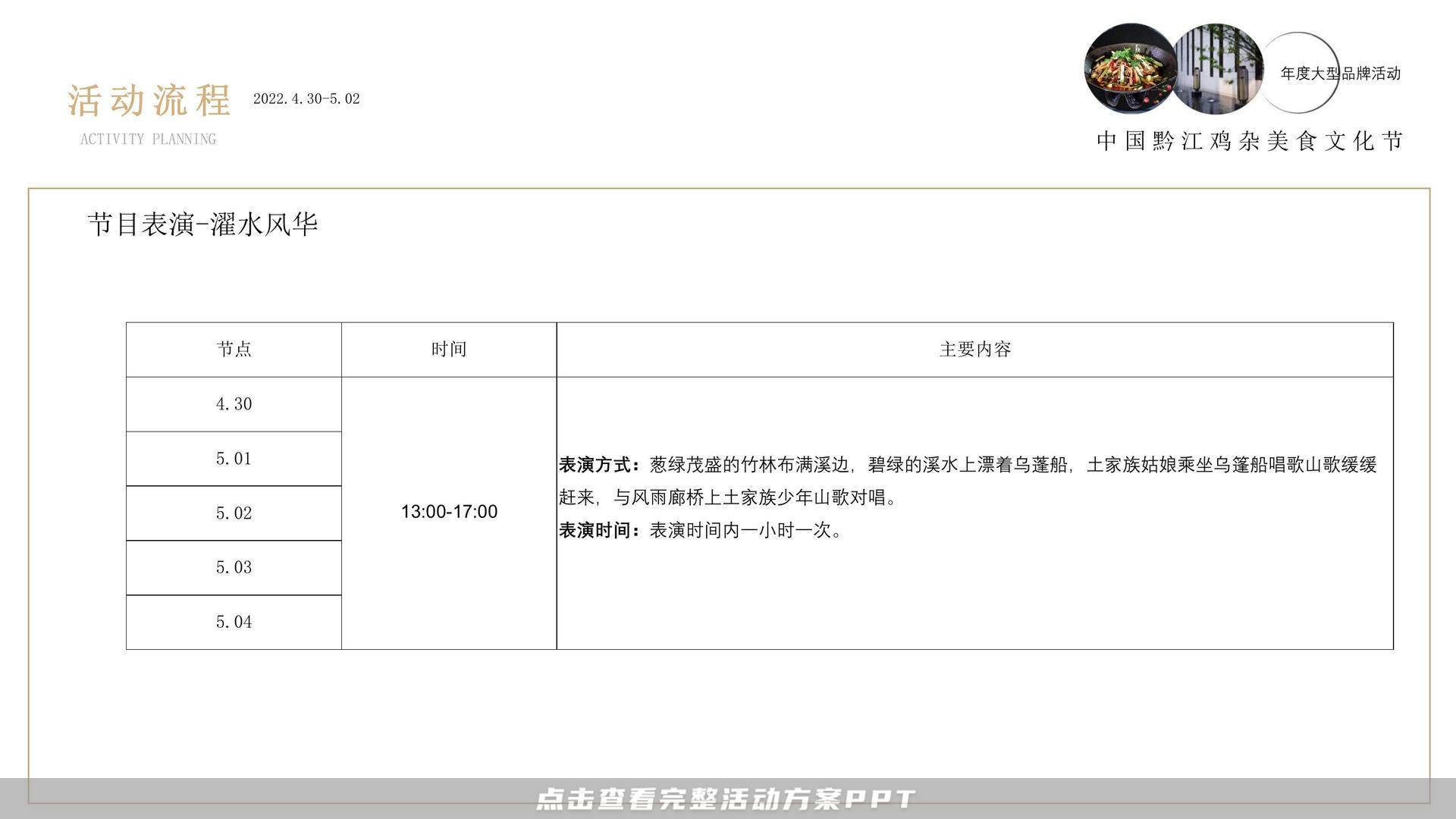
Task: Select the table cell 5.01
Action: click(x=234, y=459)
